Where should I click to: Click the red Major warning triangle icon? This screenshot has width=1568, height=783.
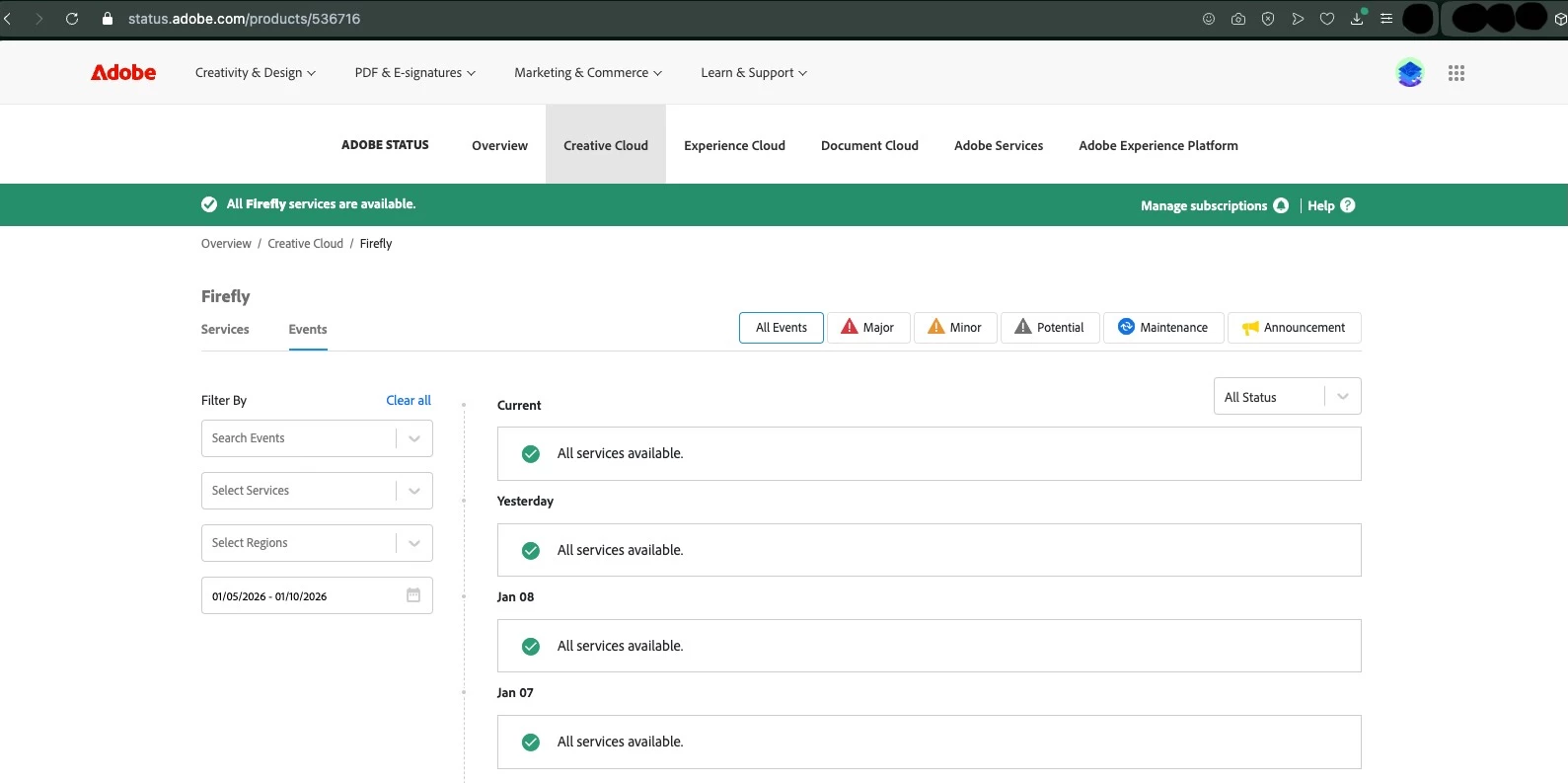849,327
